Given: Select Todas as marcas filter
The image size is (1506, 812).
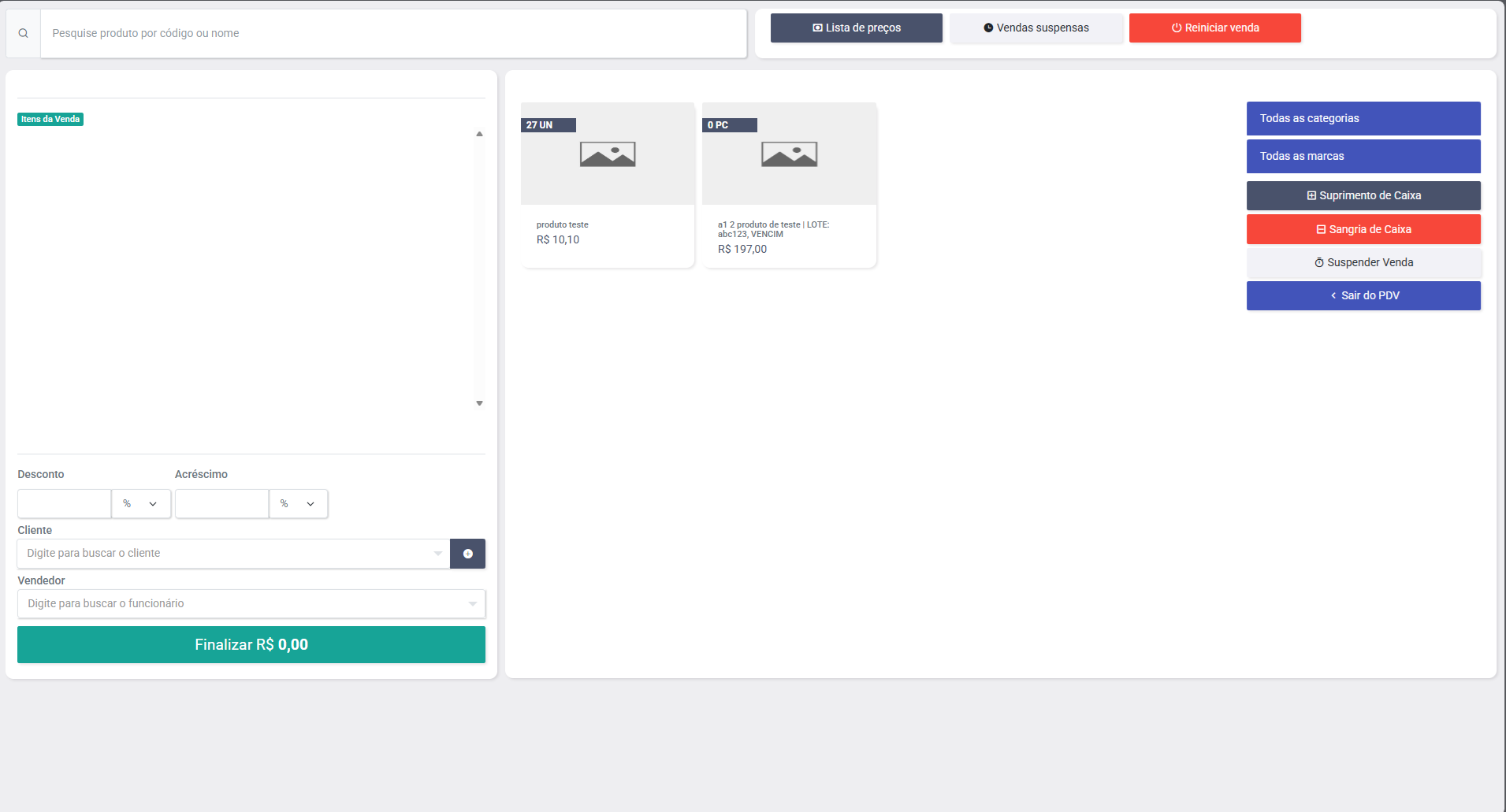Looking at the screenshot, I should [1363, 156].
